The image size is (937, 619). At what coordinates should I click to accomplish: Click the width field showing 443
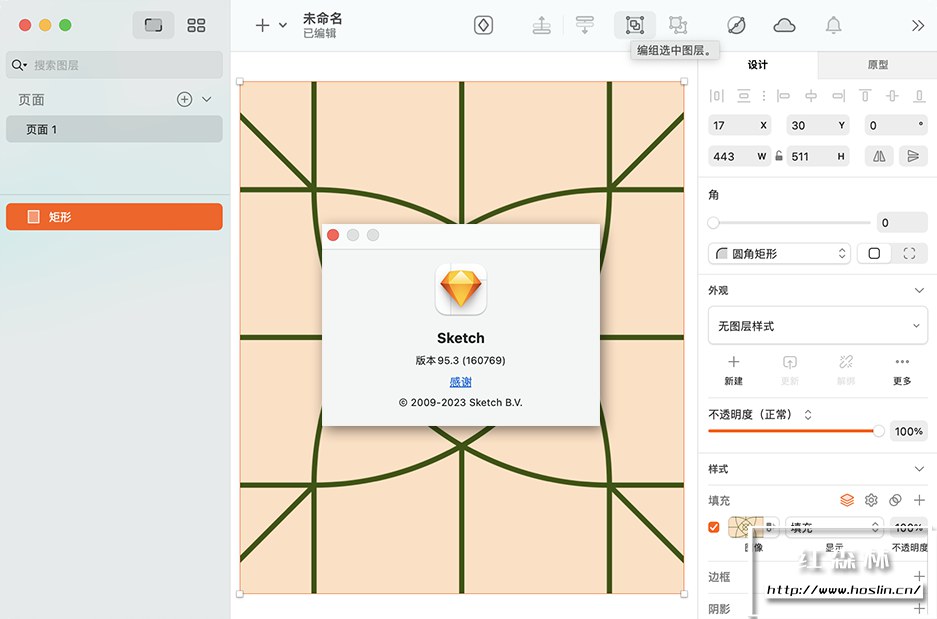point(740,157)
